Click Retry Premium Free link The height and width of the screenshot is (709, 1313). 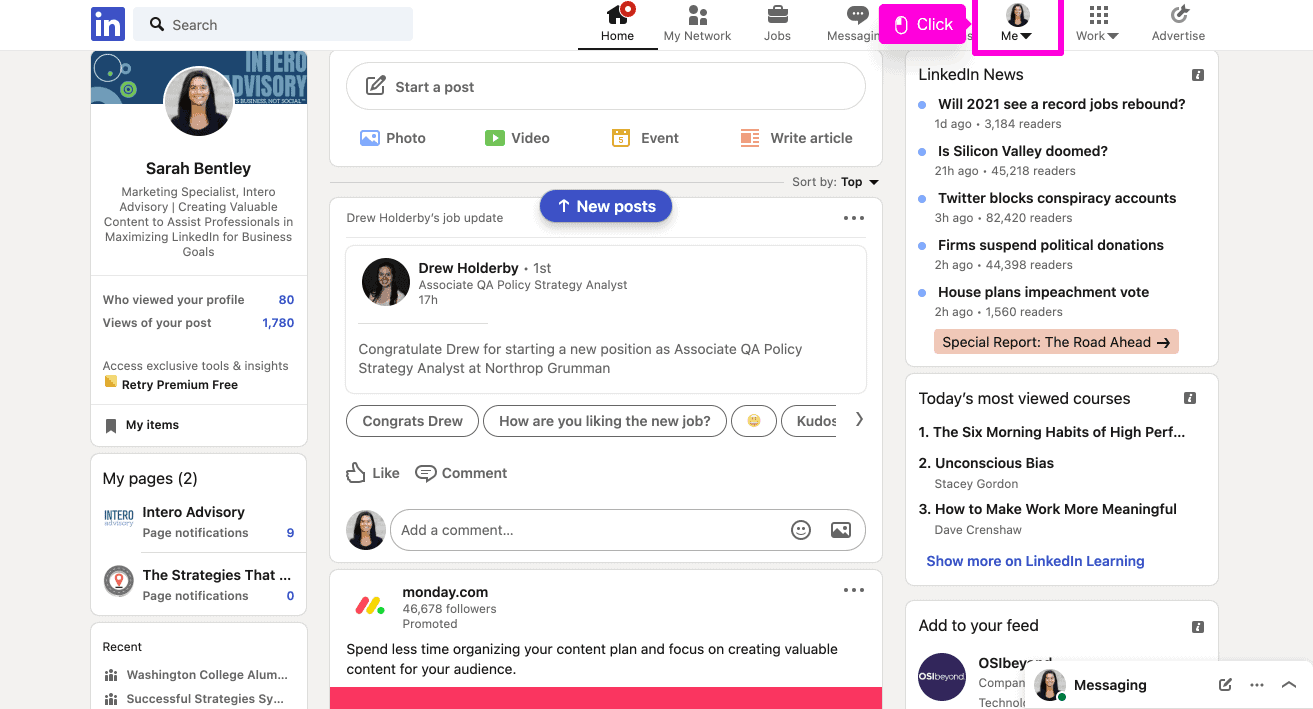coord(180,385)
